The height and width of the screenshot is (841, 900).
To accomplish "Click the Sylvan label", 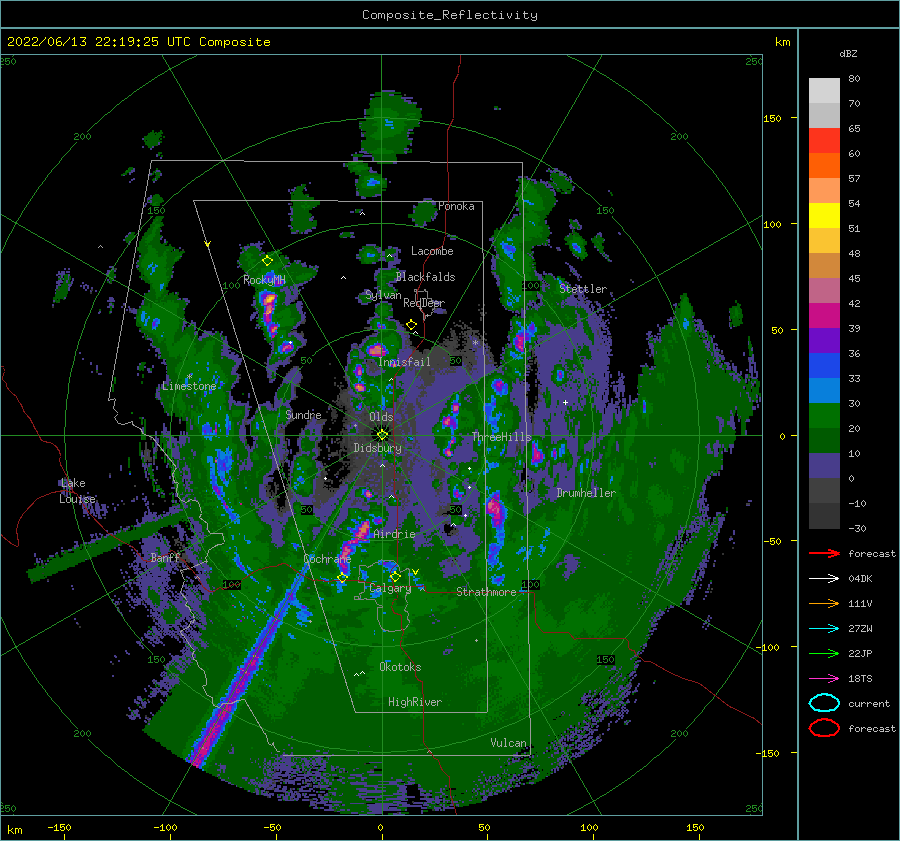I will pyautogui.click(x=383, y=295).
